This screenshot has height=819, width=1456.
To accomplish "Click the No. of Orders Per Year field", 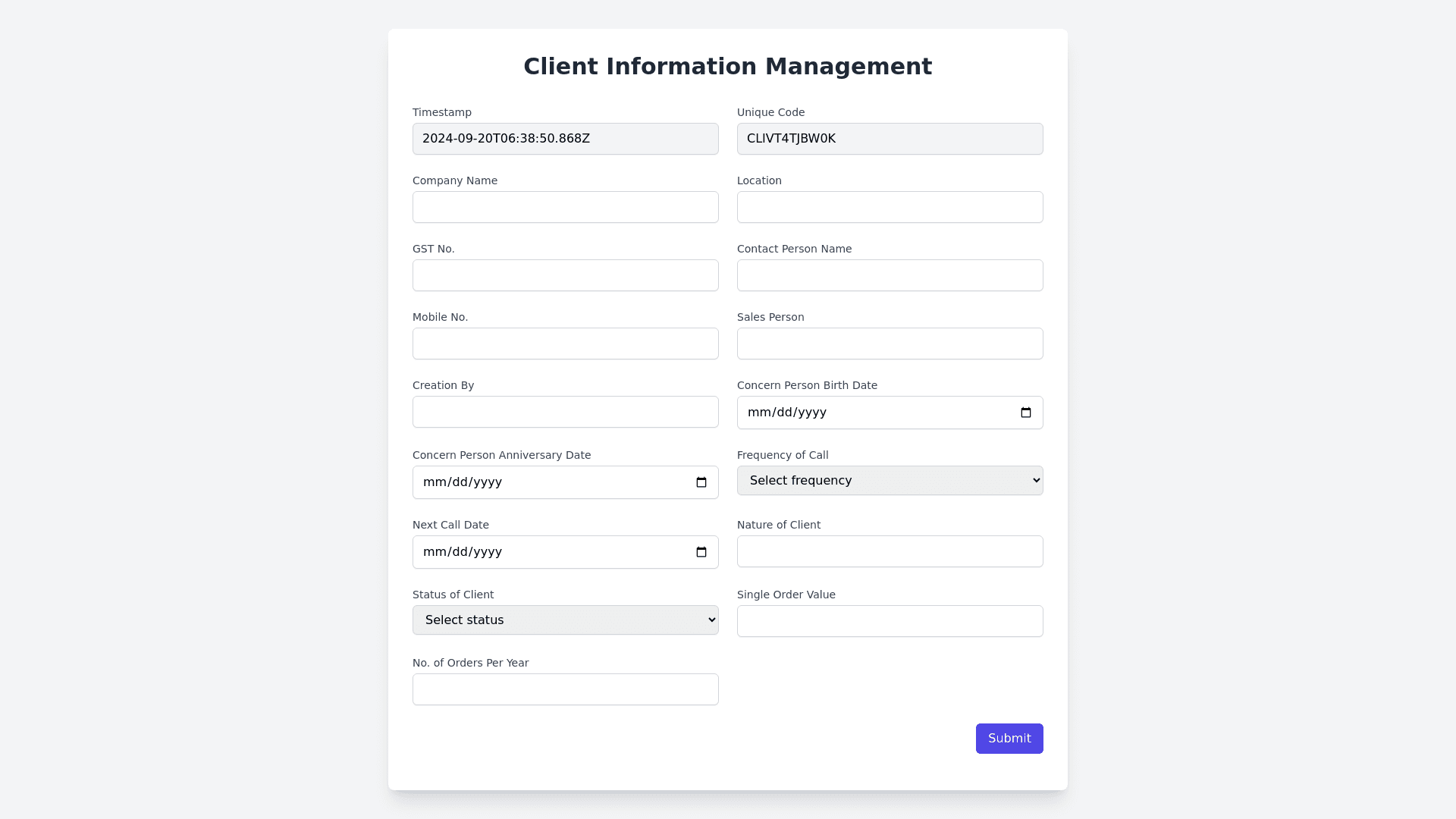I will tap(565, 689).
